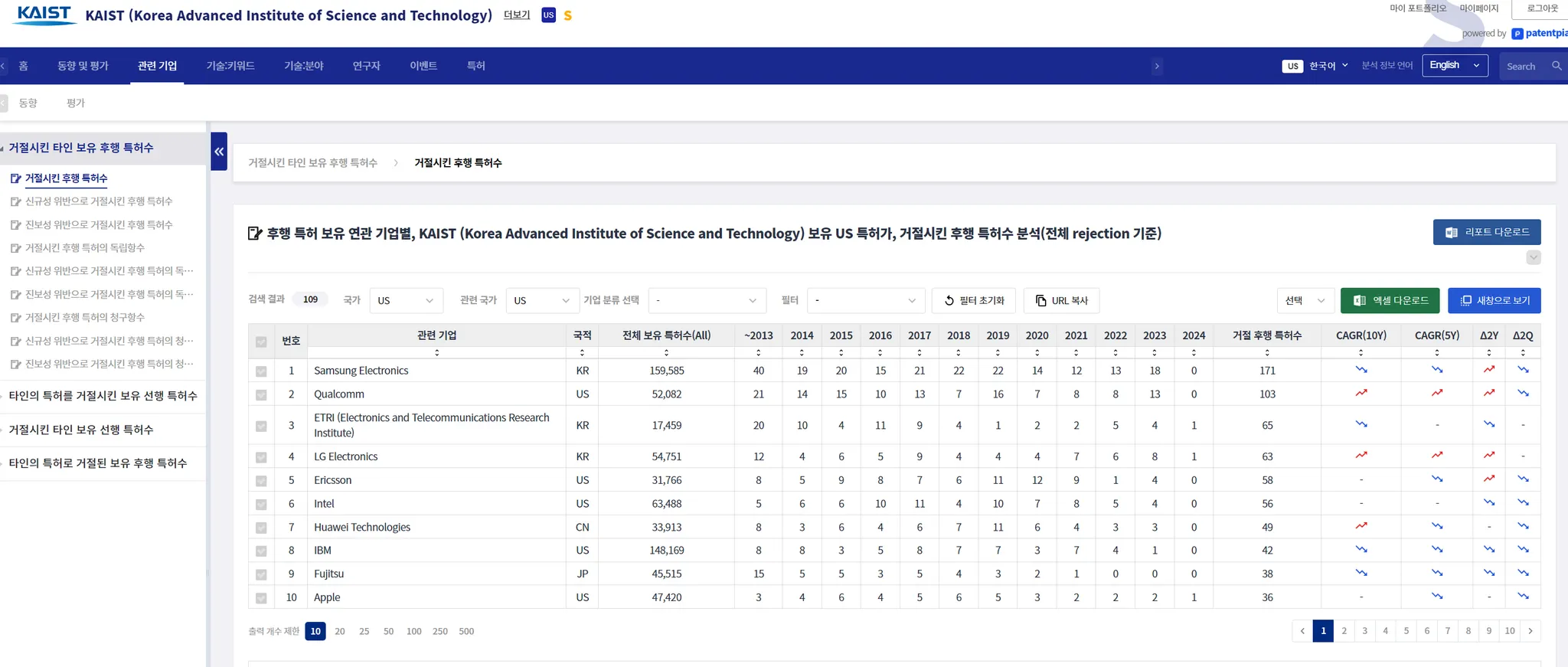
Task: Click the search magnifier icon
Action: [1557, 66]
